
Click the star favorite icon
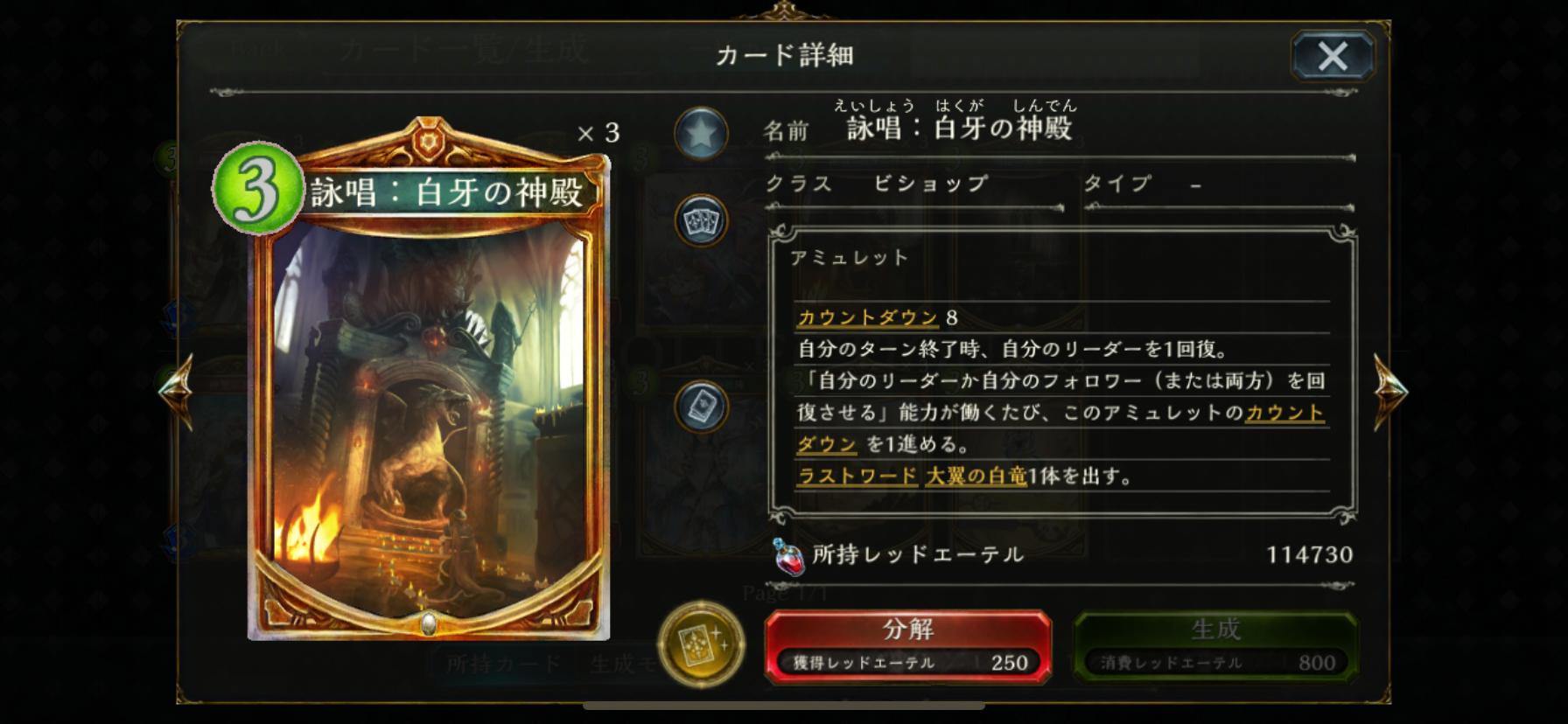[701, 133]
